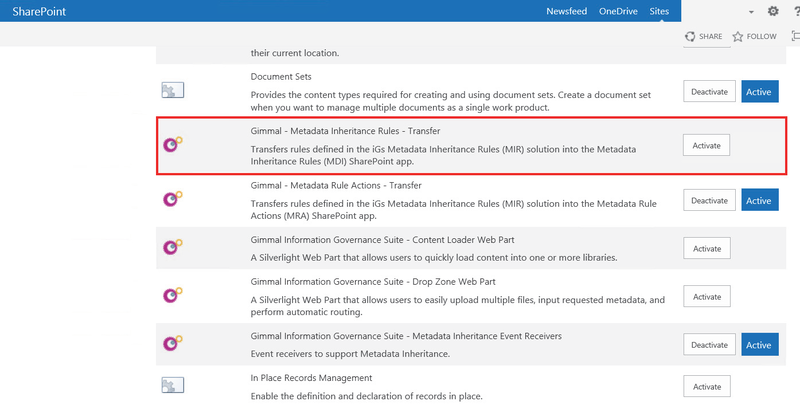Click the Gimmal icon for Drop Zone Web Part
Image resolution: width=800 pixels, height=405 pixels.
172,296
